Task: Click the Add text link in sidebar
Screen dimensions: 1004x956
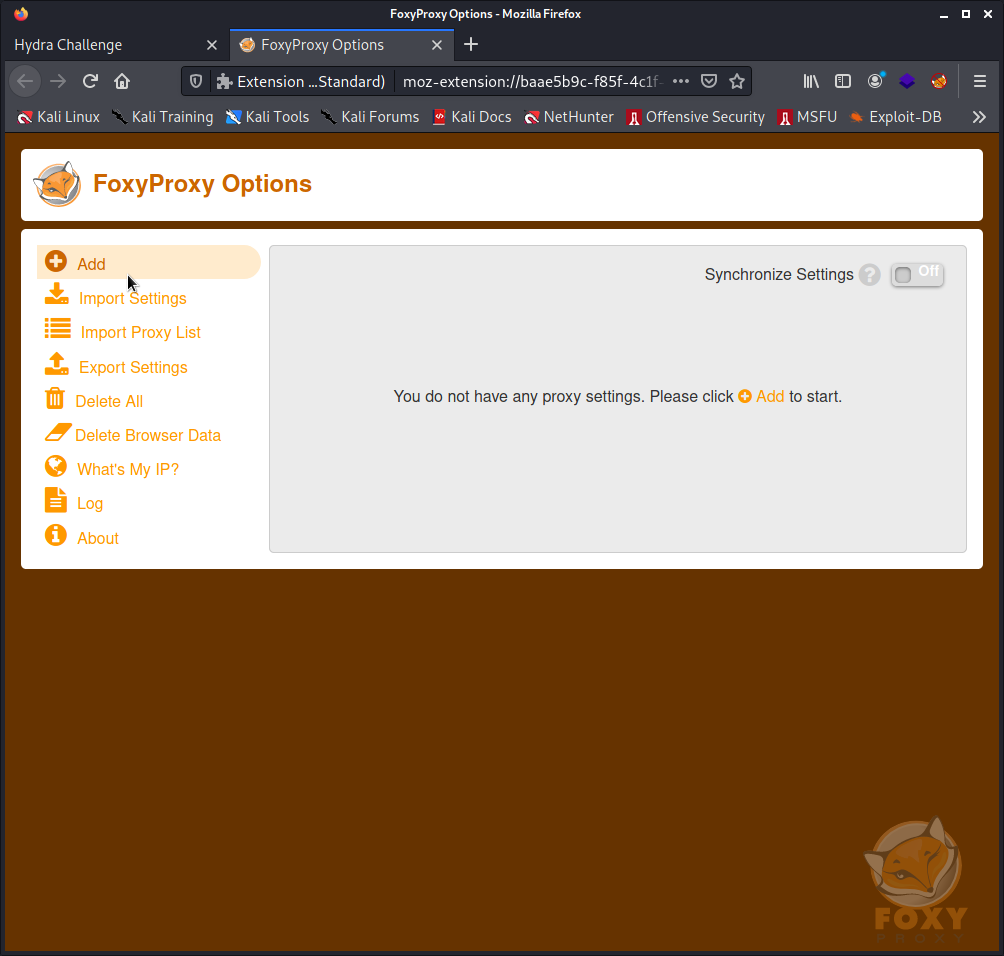Action: point(92,264)
